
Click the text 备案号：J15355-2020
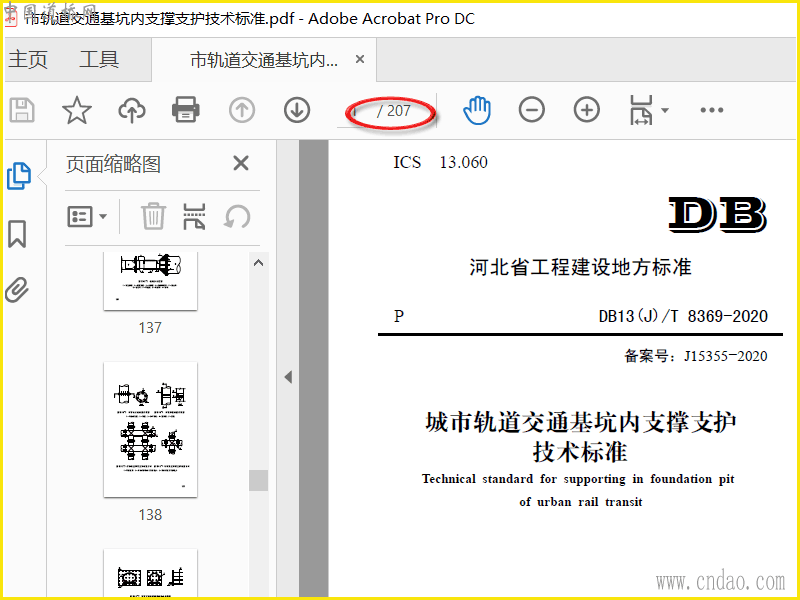(696, 356)
